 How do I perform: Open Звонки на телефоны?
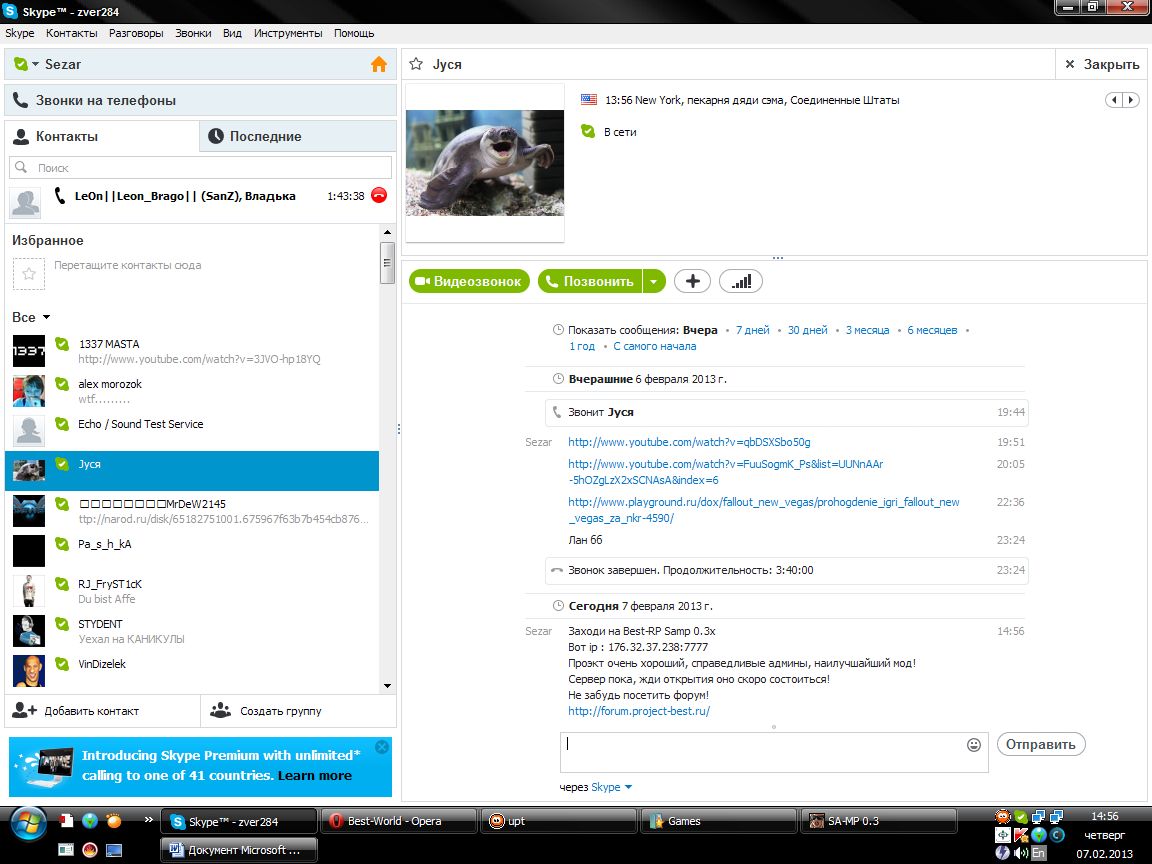201,101
